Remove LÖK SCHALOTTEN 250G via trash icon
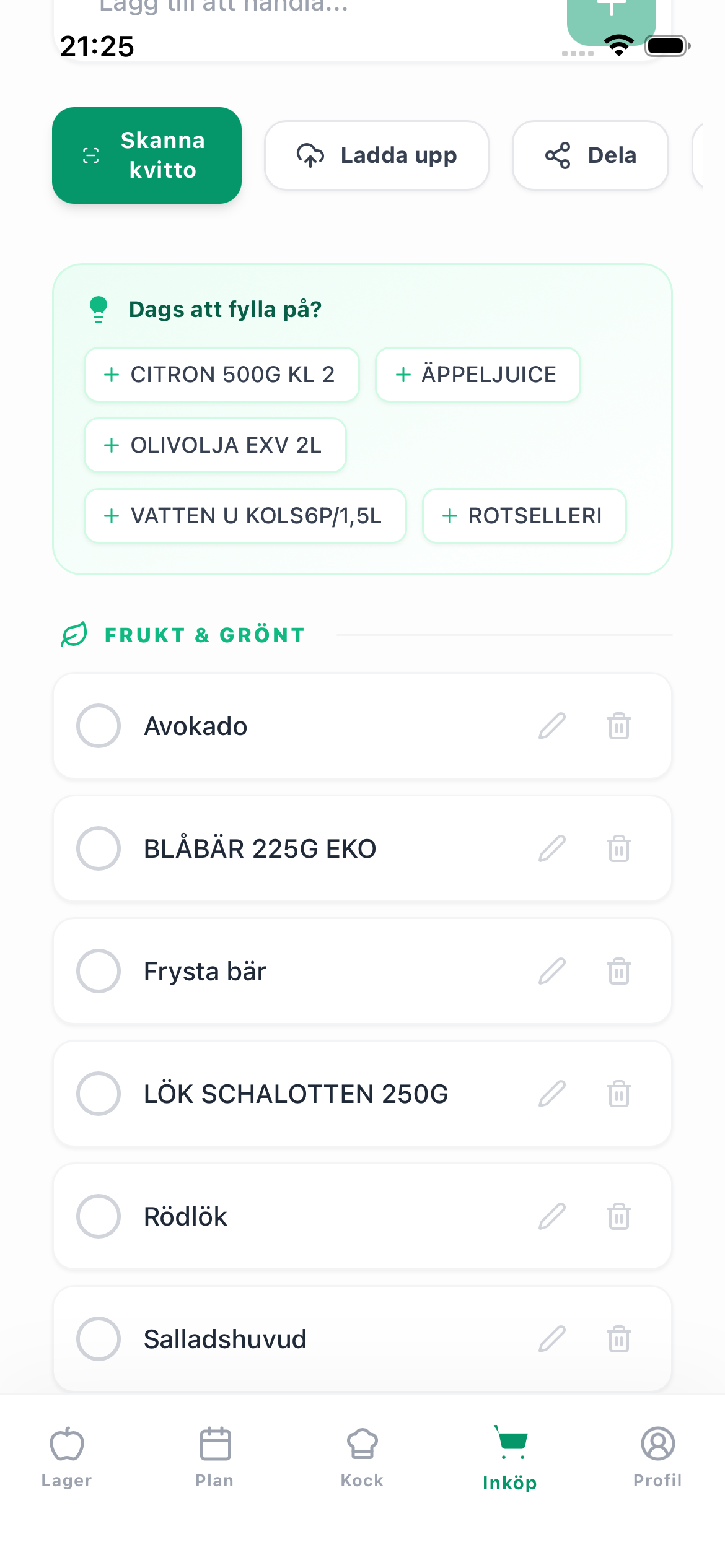 pos(618,1094)
